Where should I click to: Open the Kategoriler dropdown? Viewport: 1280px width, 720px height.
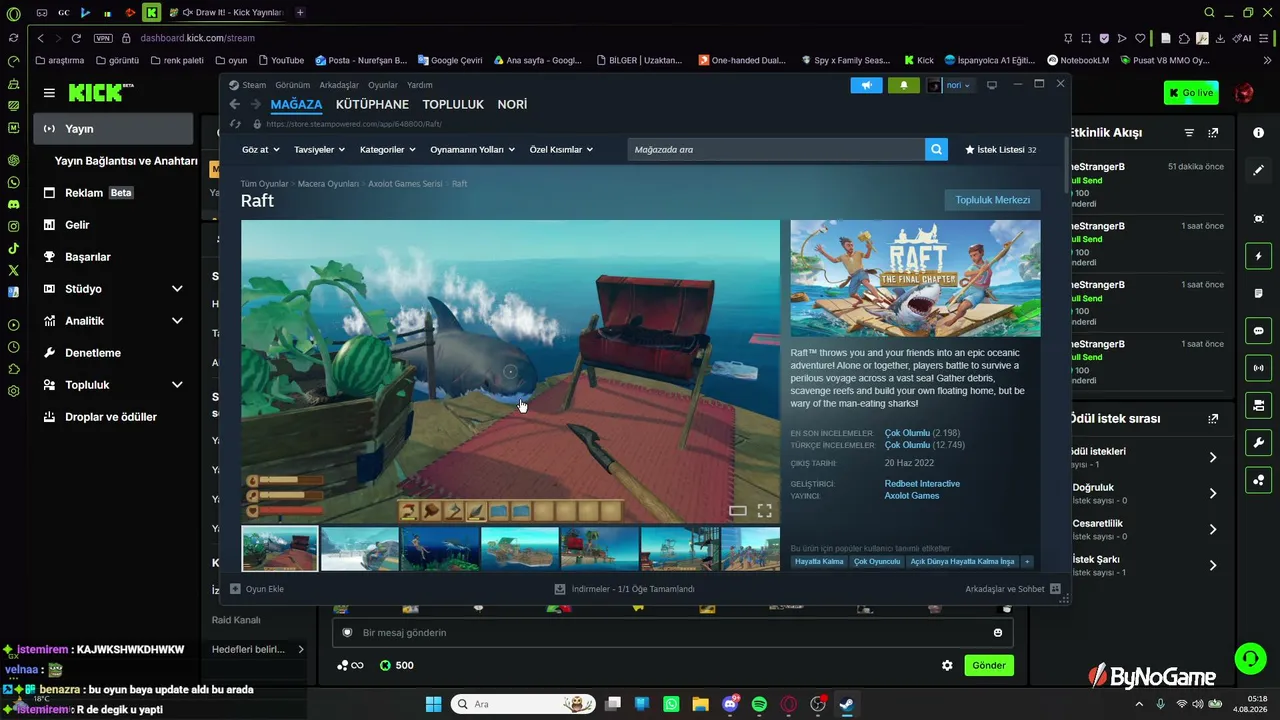coord(388,149)
